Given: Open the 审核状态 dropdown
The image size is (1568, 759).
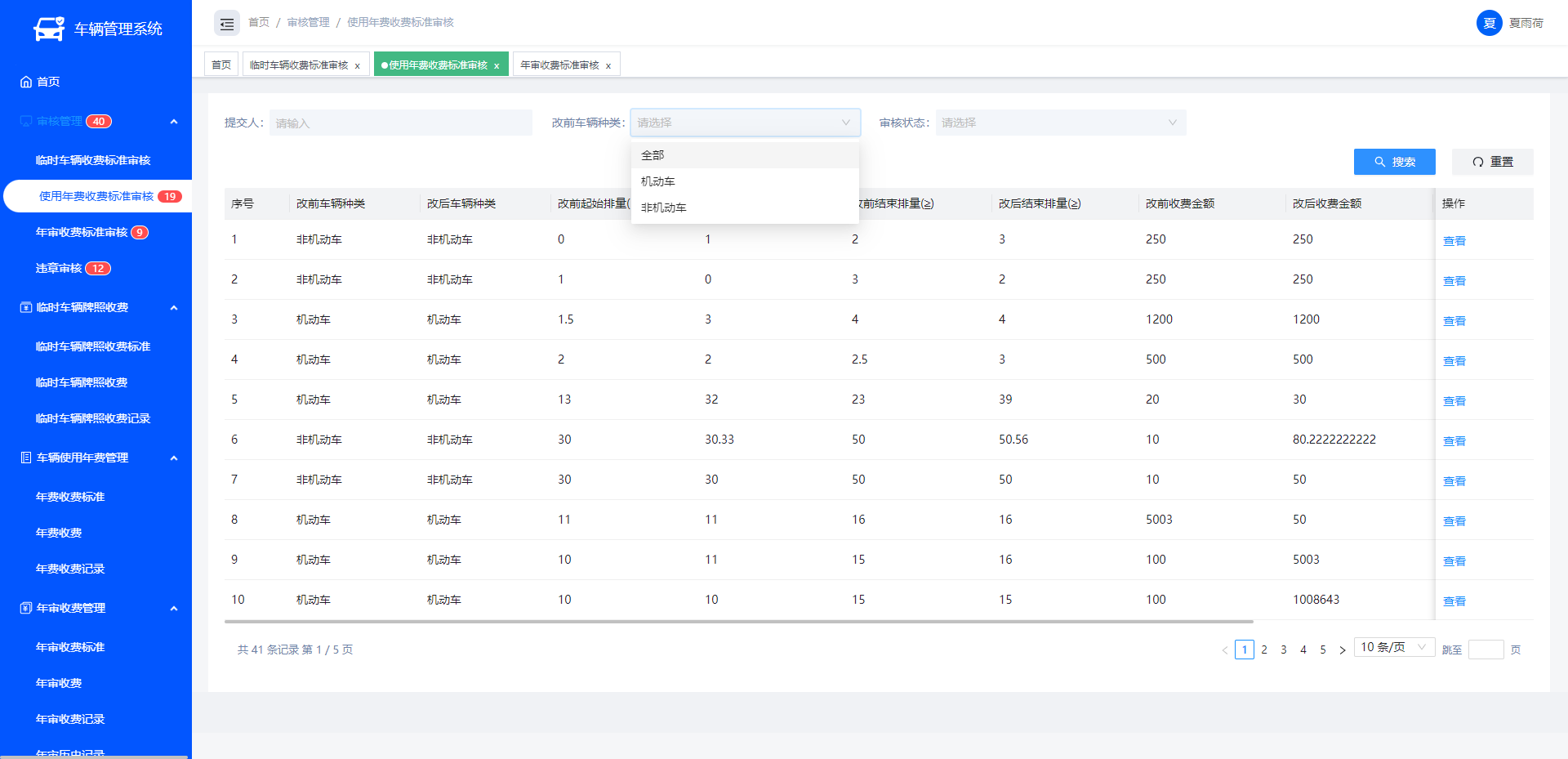Looking at the screenshot, I should click(1060, 123).
